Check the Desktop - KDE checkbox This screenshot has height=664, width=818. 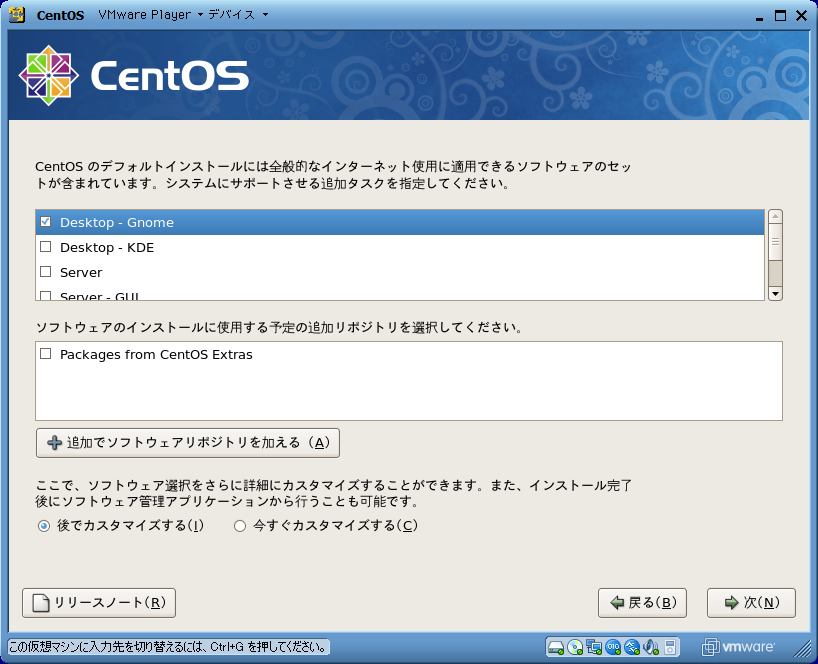[46, 247]
